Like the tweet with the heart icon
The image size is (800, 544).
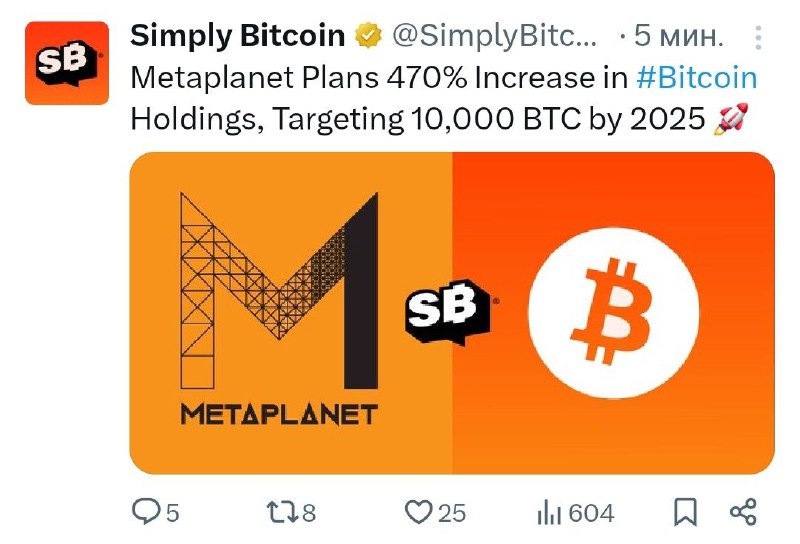(418, 512)
